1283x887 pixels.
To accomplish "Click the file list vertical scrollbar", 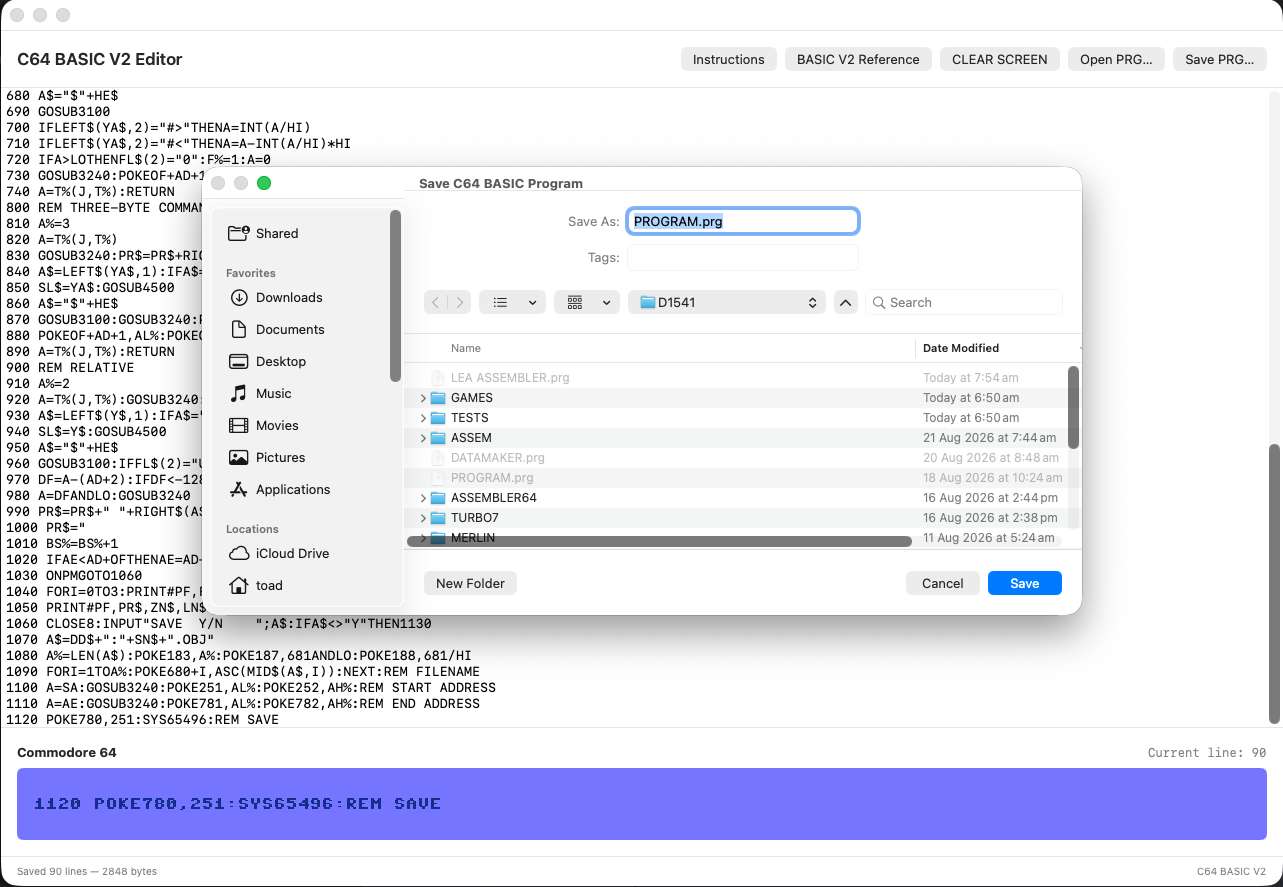I will pyautogui.click(x=1074, y=407).
